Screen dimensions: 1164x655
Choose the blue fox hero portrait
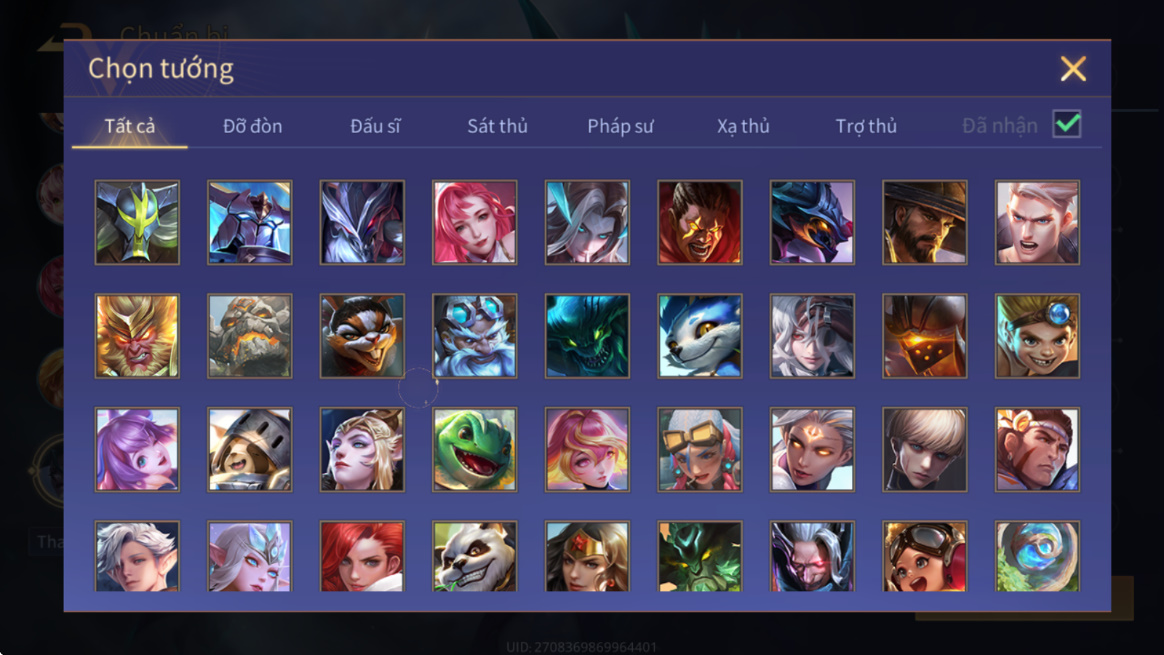point(700,336)
